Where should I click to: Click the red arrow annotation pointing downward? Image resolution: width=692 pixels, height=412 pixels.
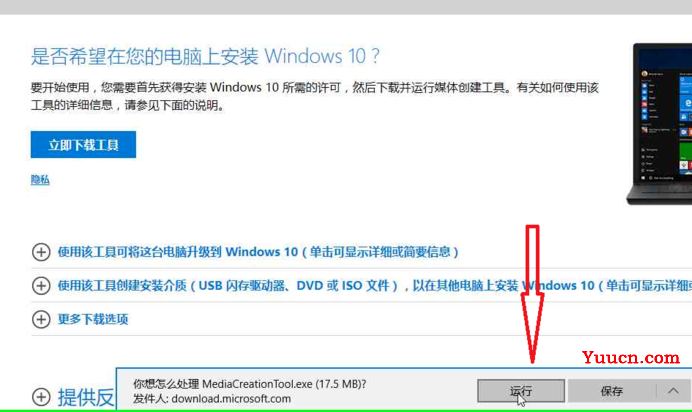pyautogui.click(x=532, y=294)
